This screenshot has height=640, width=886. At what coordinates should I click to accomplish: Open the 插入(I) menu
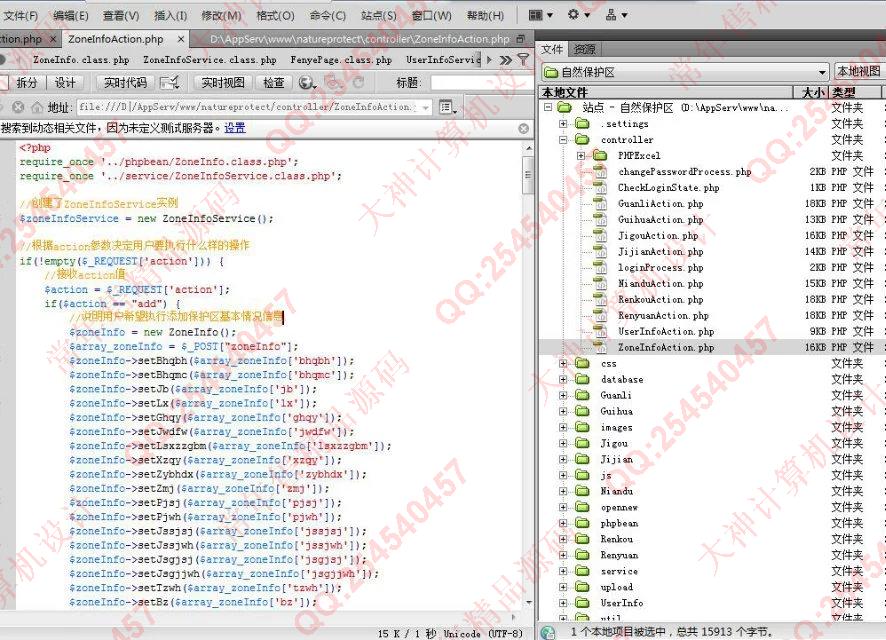(171, 16)
